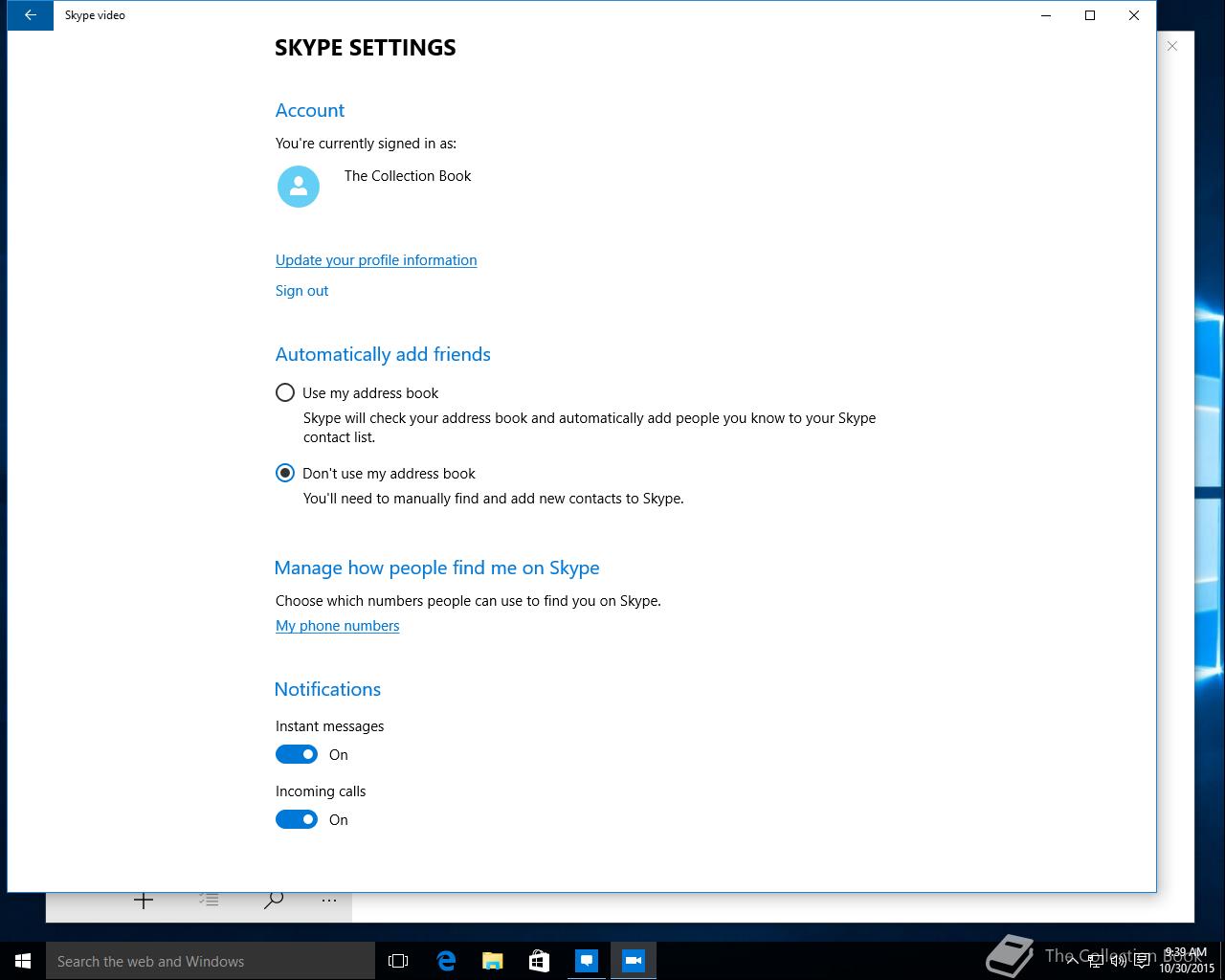The width and height of the screenshot is (1225, 980).
Task: Open File Explorer from the taskbar
Action: 493,961
